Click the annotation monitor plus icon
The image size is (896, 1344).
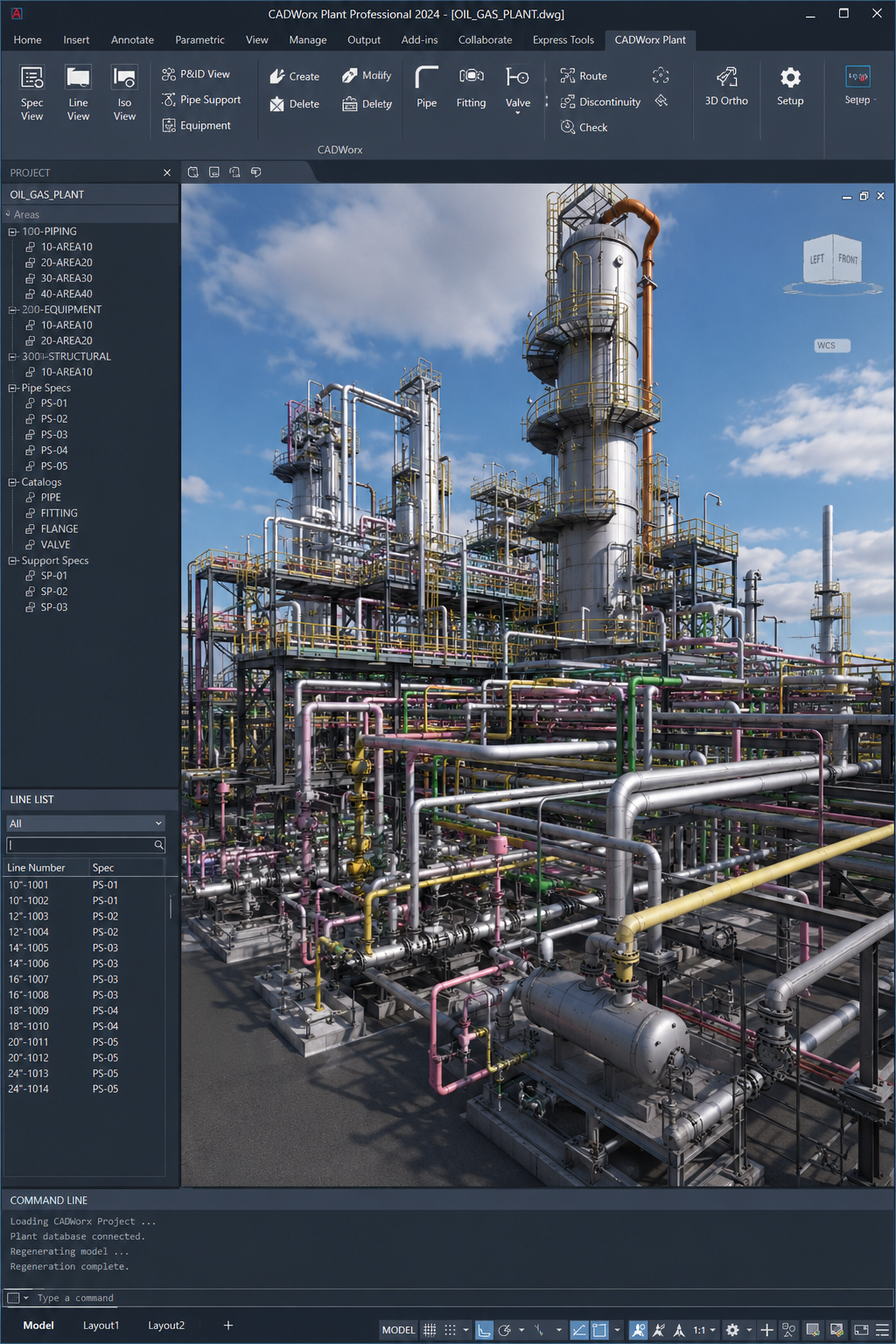click(766, 1330)
